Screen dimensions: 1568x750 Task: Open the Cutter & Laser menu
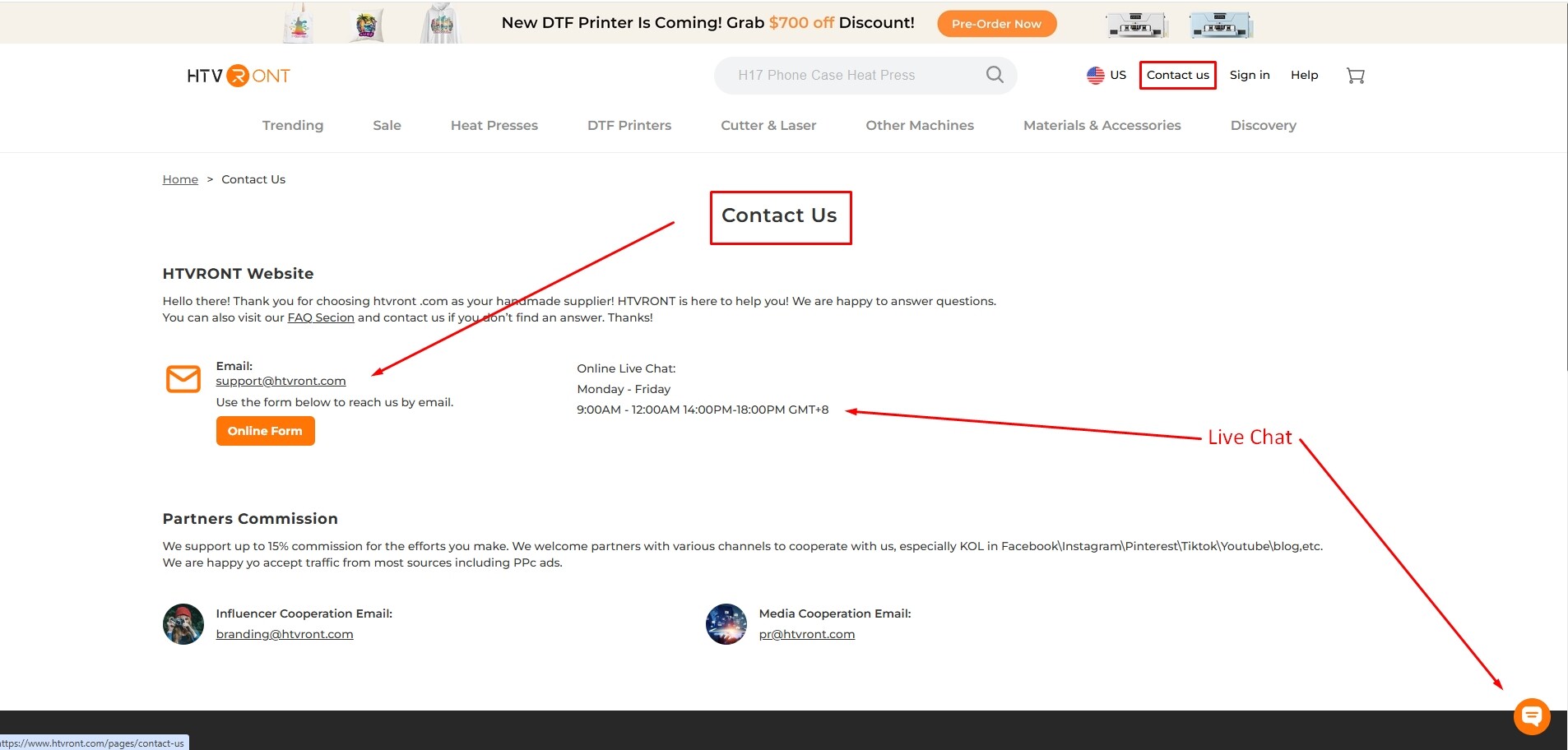tap(768, 125)
